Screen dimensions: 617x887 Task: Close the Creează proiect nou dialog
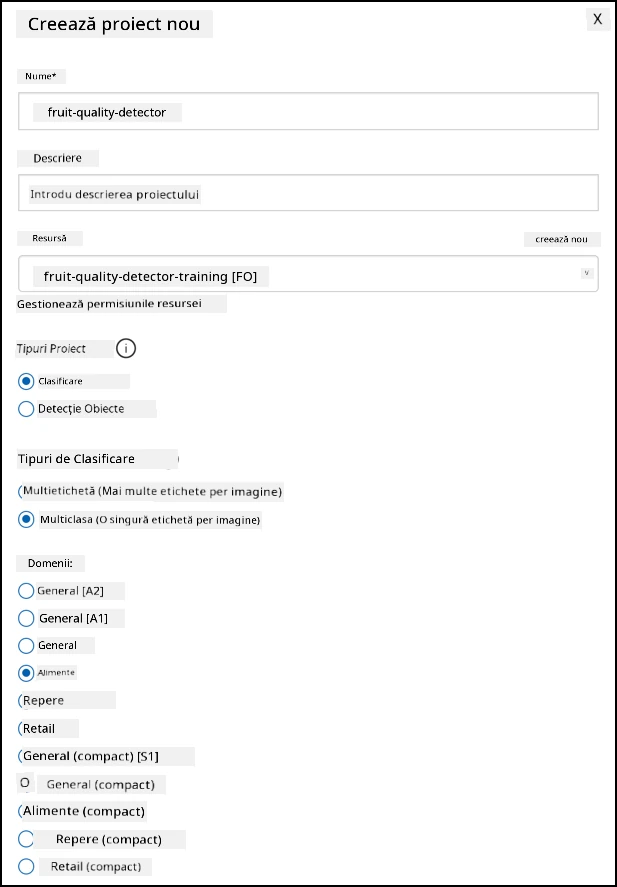[598, 19]
